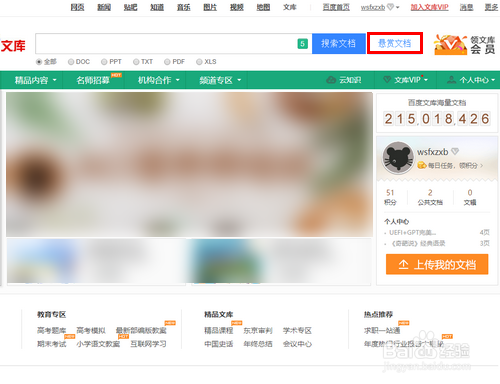Open the 名师招募 menu item
500x384 pixels.
pyautogui.click(x=93, y=80)
